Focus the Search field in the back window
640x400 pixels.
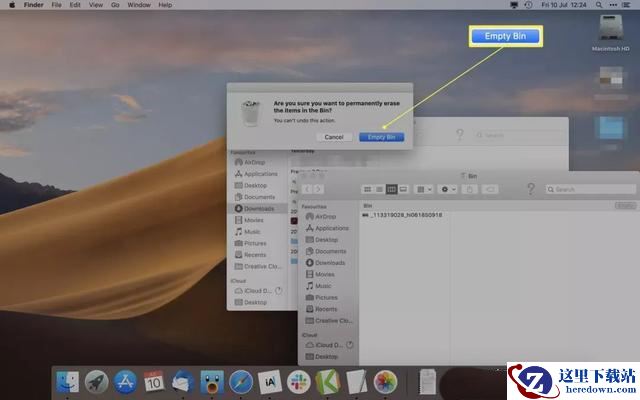tap(519, 135)
